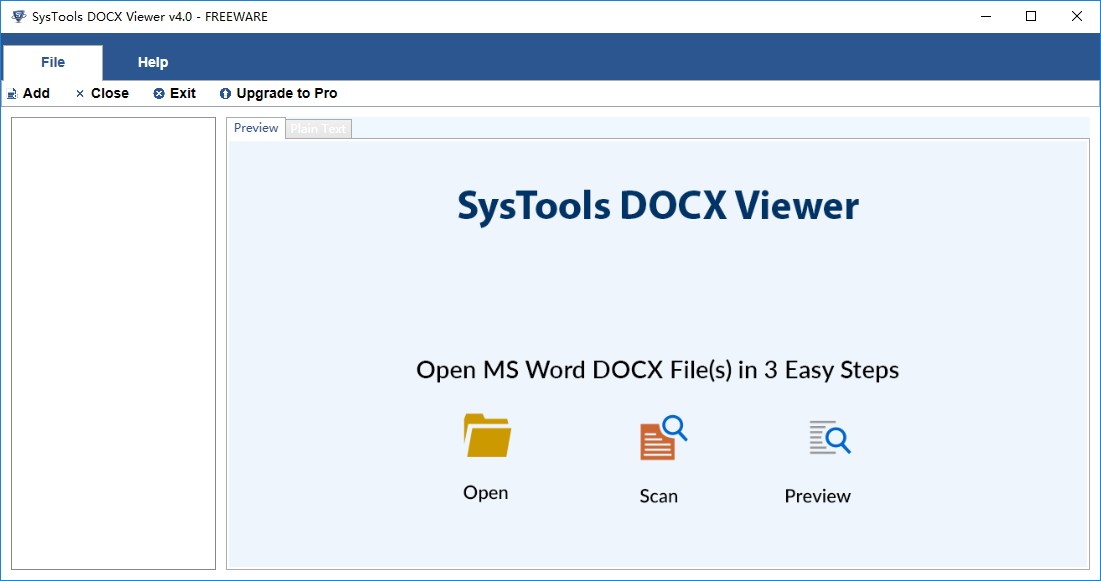The width and height of the screenshot is (1101, 581).
Task: Click the Add file icon
Action: tap(12, 93)
